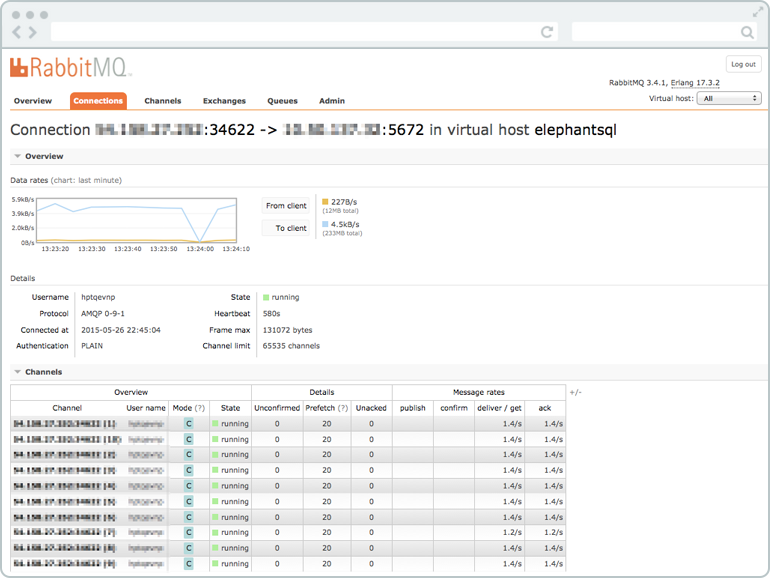Screen dimensions: 770x578
Task: Click the browser address bar
Action: point(304,32)
